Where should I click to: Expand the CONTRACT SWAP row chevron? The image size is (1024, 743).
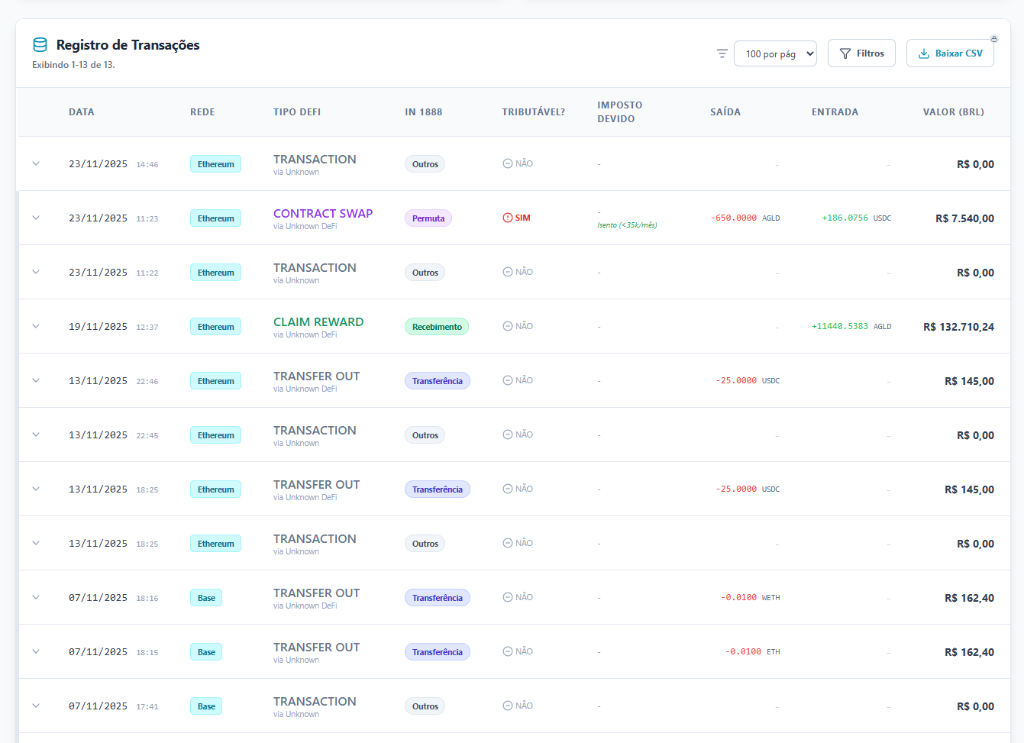[x=36, y=218]
